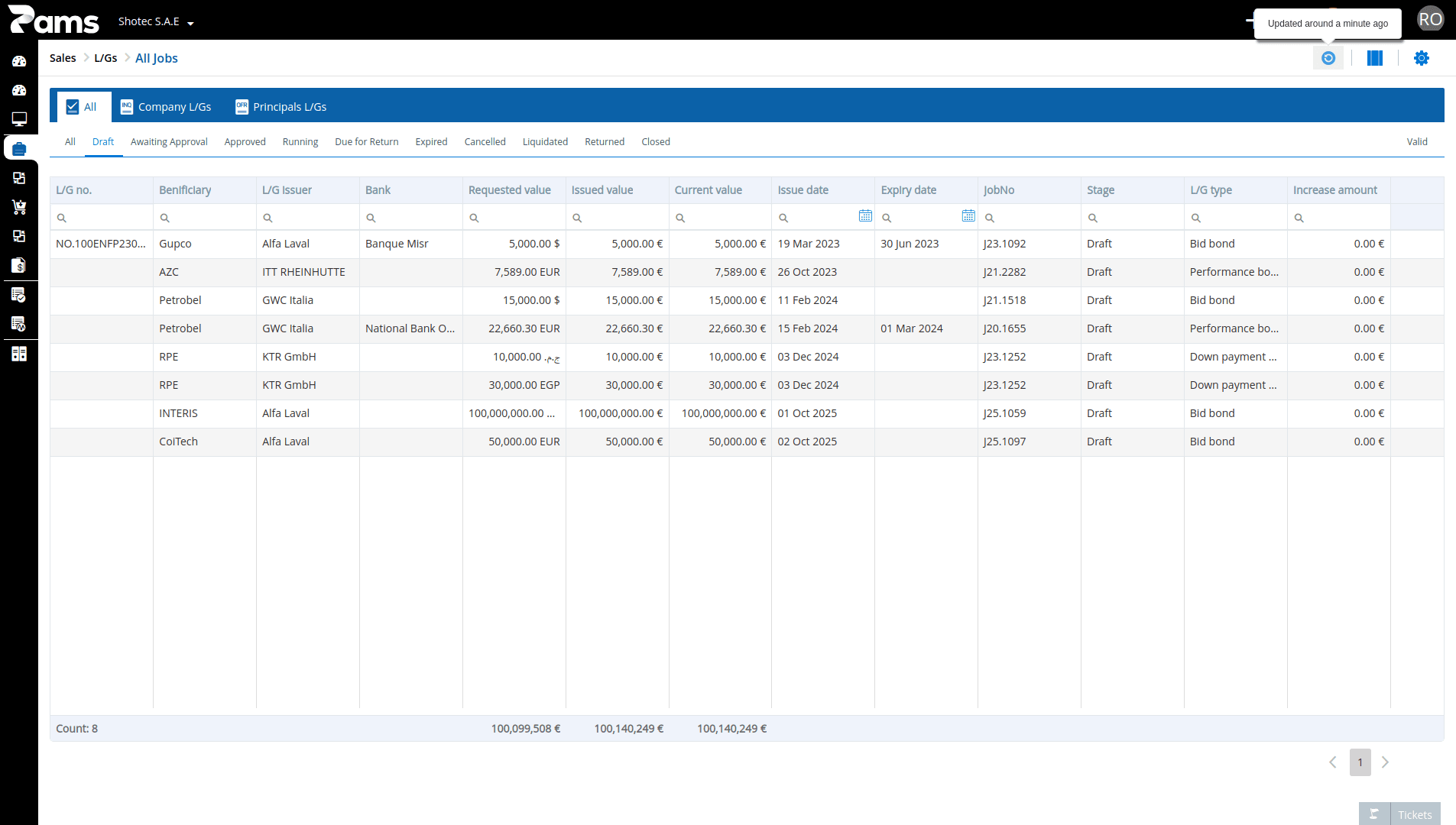Open the Issue date calendar picker icon
The width and height of the screenshot is (1456, 825).
[x=865, y=216]
